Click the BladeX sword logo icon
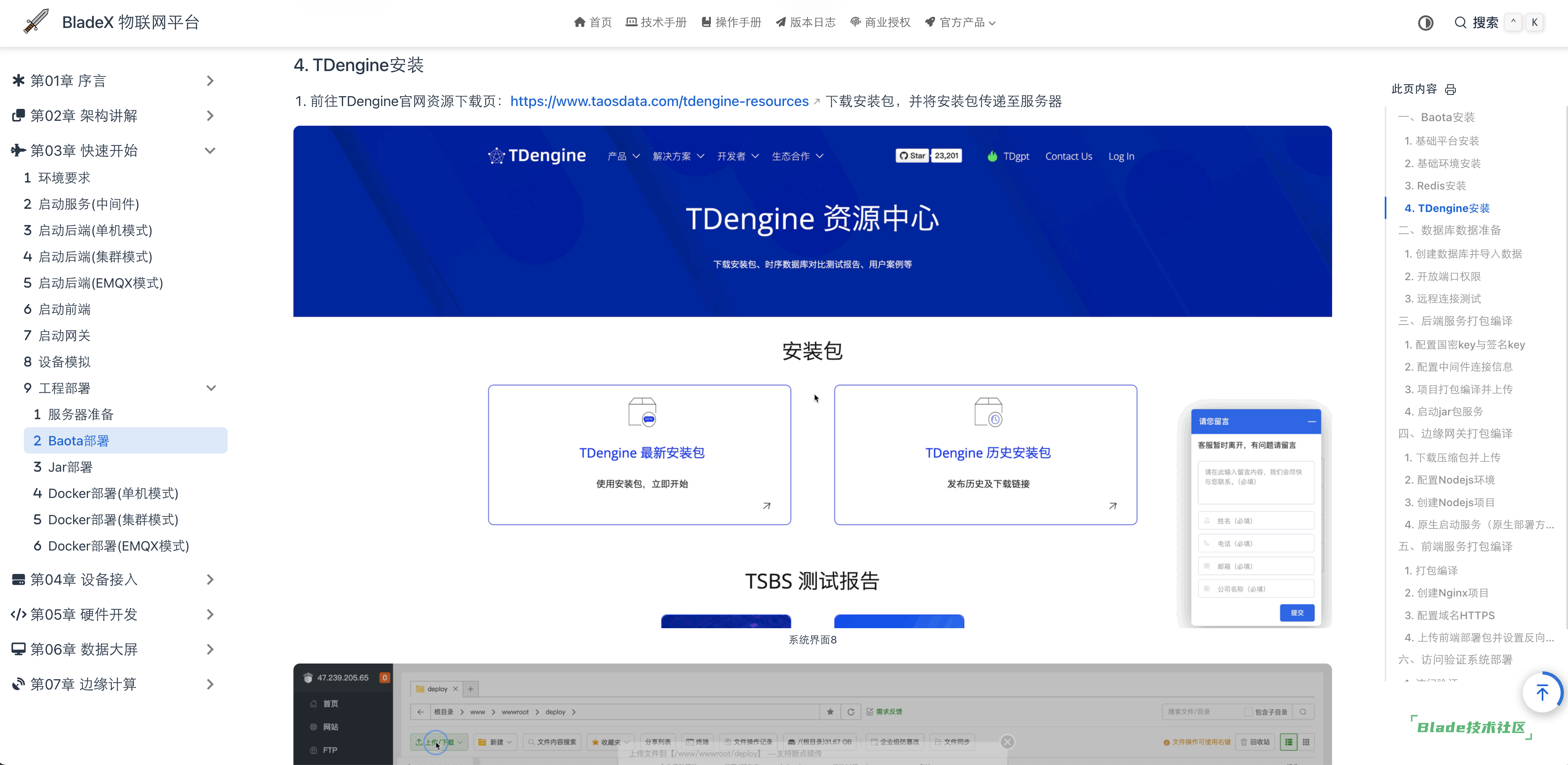The image size is (1568, 765). pos(36,22)
